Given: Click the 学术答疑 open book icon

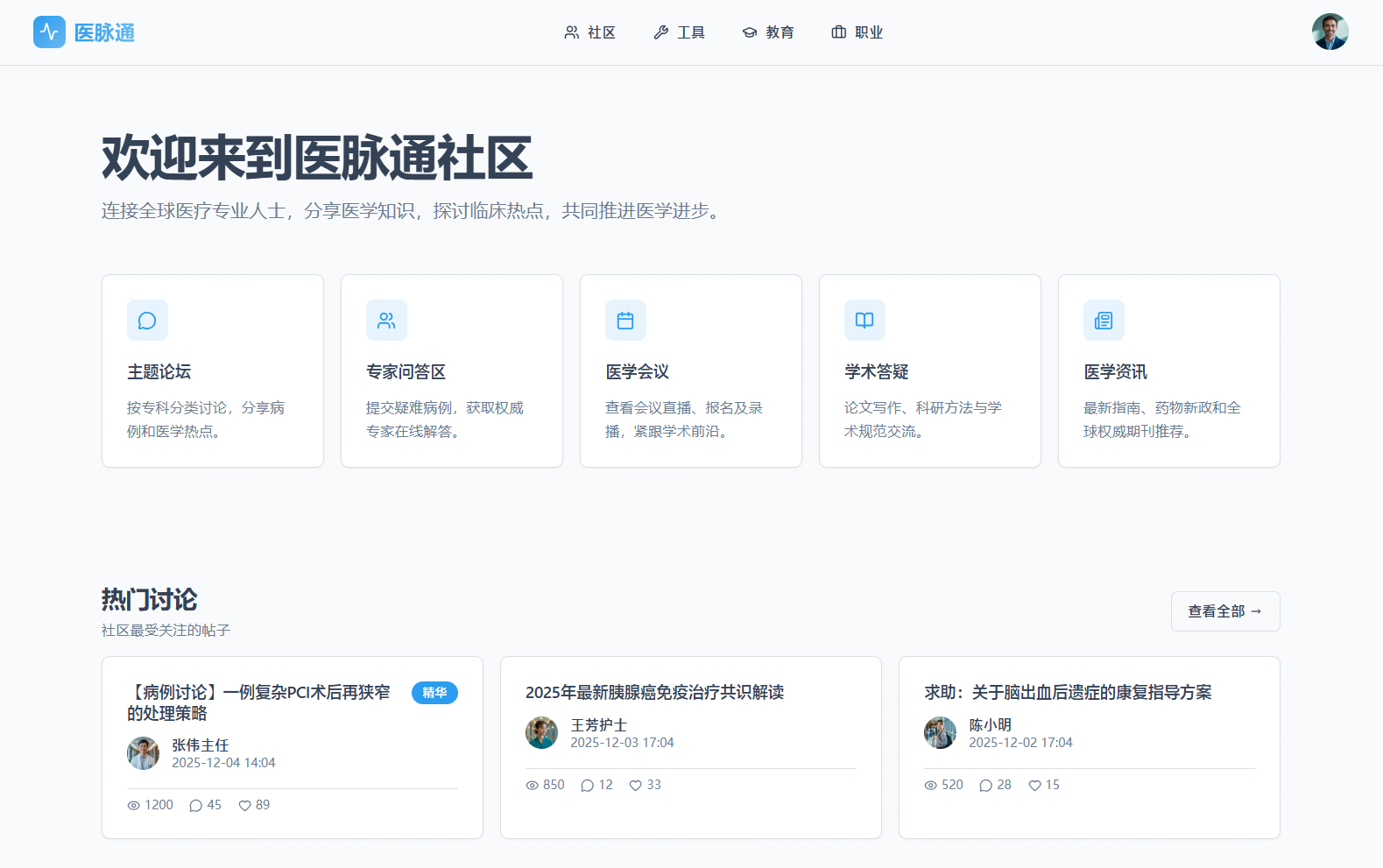Looking at the screenshot, I should tap(864, 321).
